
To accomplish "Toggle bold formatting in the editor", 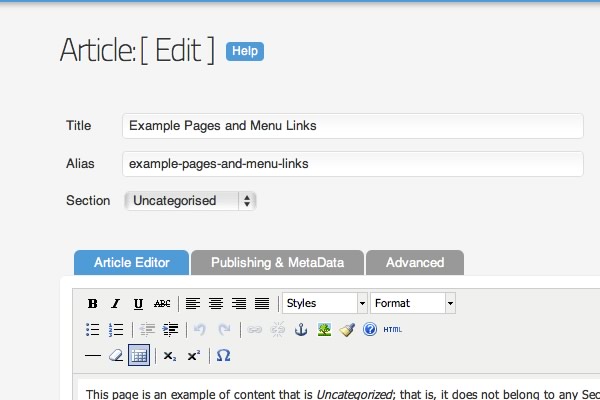I will point(92,303).
